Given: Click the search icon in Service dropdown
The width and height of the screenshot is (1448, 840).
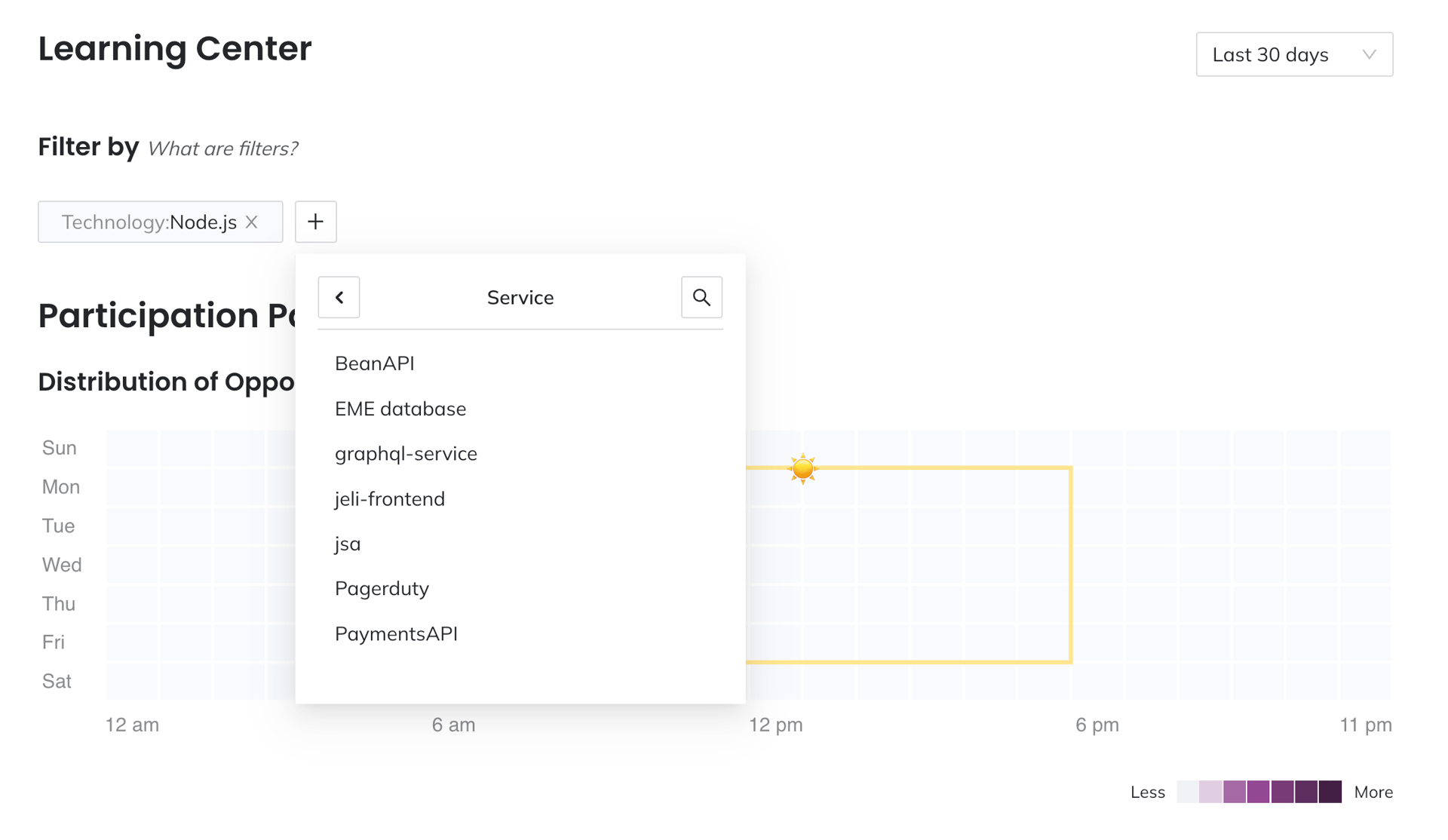Looking at the screenshot, I should point(702,297).
